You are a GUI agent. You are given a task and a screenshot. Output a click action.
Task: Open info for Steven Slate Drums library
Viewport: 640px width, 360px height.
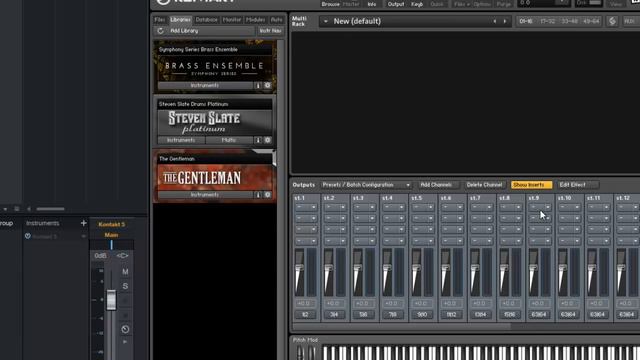point(258,140)
